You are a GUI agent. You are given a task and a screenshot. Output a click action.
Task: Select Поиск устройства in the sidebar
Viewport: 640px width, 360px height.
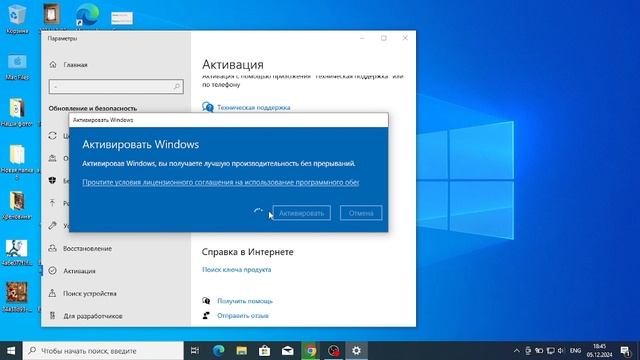89,293
